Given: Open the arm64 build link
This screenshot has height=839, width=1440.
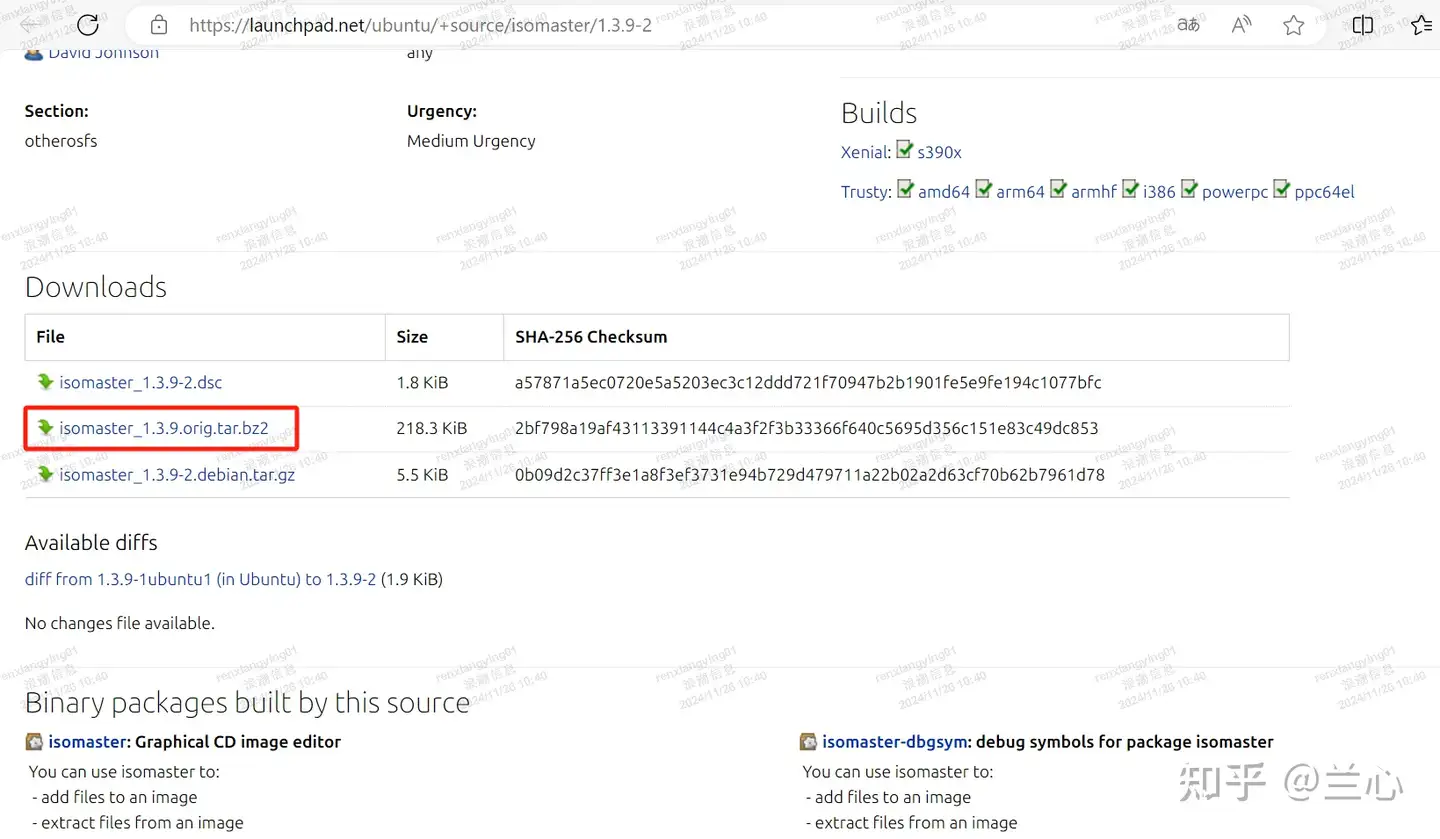Looking at the screenshot, I should (x=1020, y=191).
